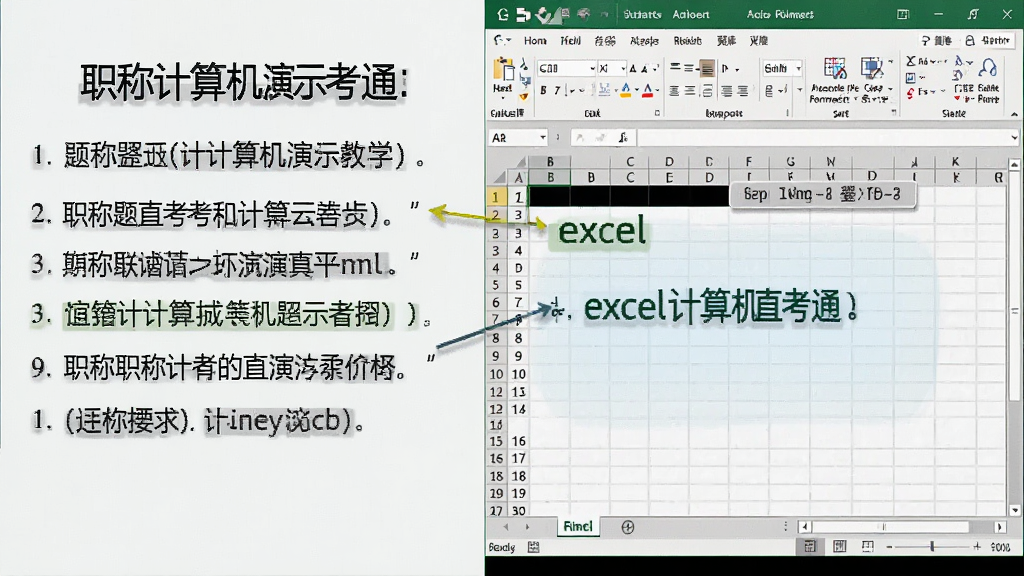
Task: Open the Font group dialog launcher
Action: coord(657,114)
